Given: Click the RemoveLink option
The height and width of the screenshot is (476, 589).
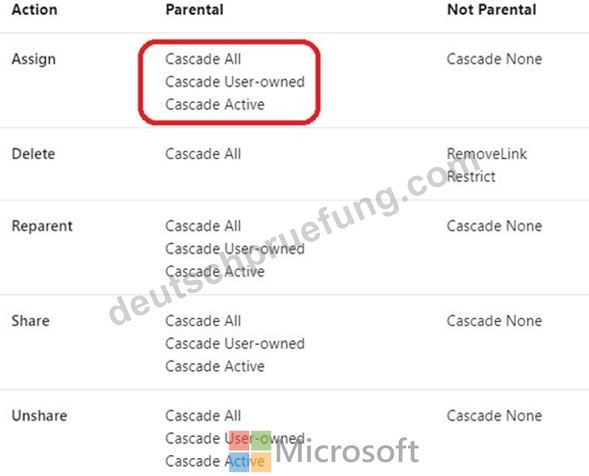Looking at the screenshot, I should pos(487,154).
